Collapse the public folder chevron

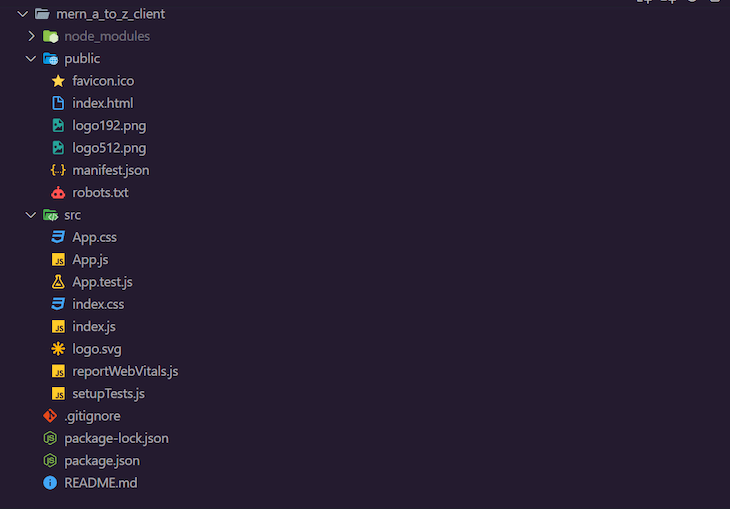click(31, 59)
